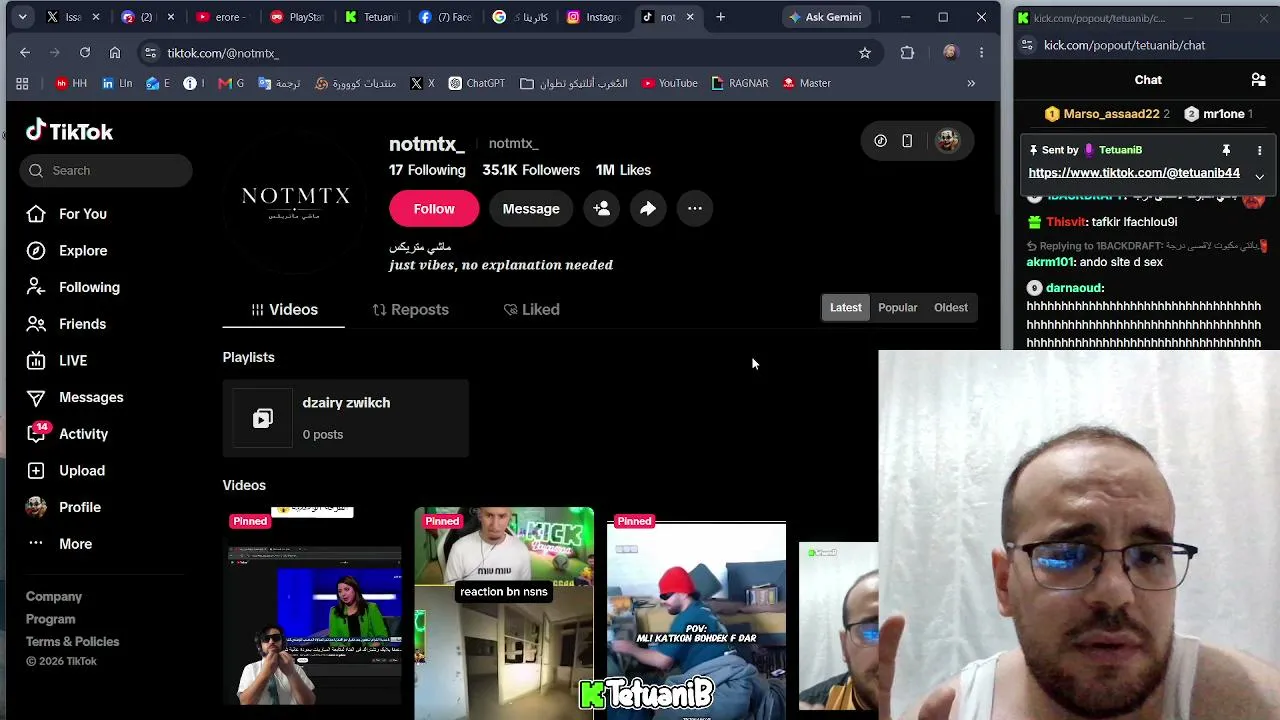Open the Friends section
The height and width of the screenshot is (720, 1280).
[67, 324]
